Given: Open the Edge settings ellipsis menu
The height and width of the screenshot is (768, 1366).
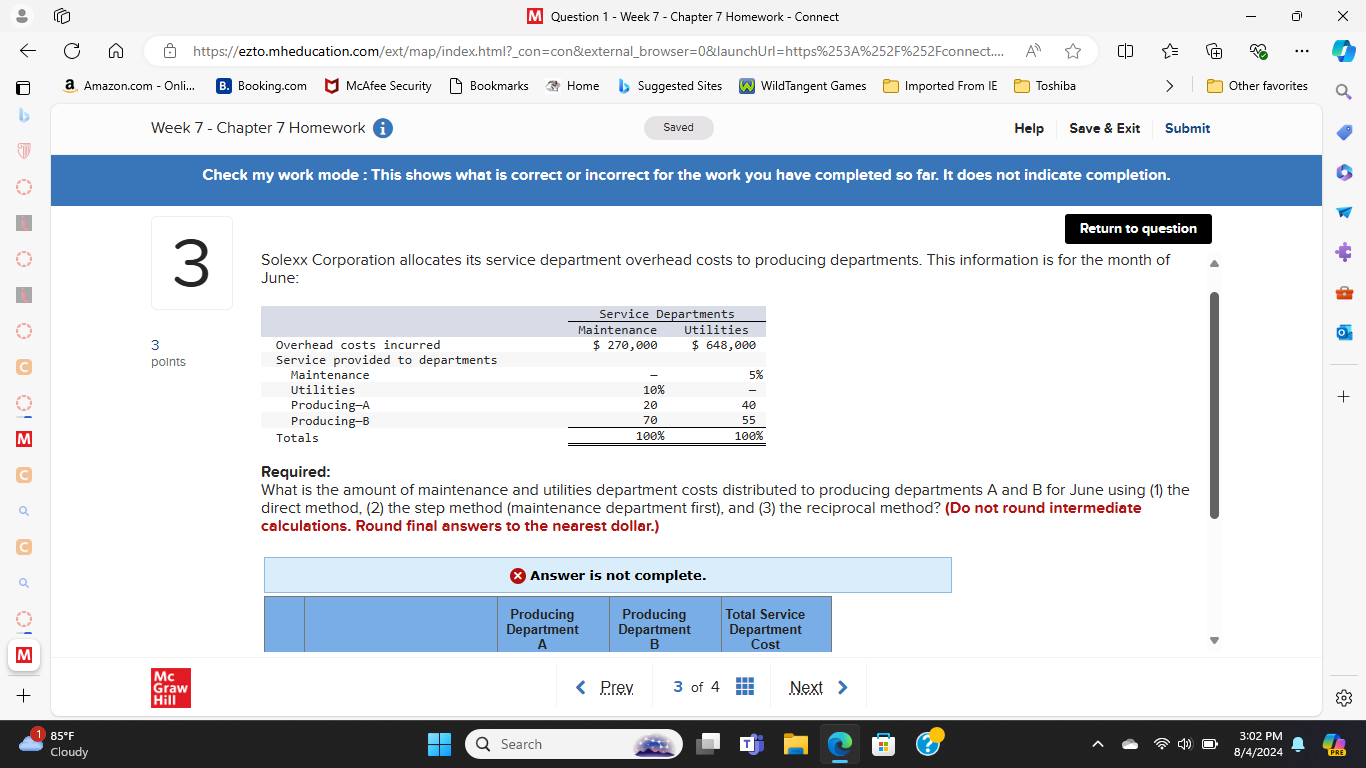Looking at the screenshot, I should [x=1301, y=50].
